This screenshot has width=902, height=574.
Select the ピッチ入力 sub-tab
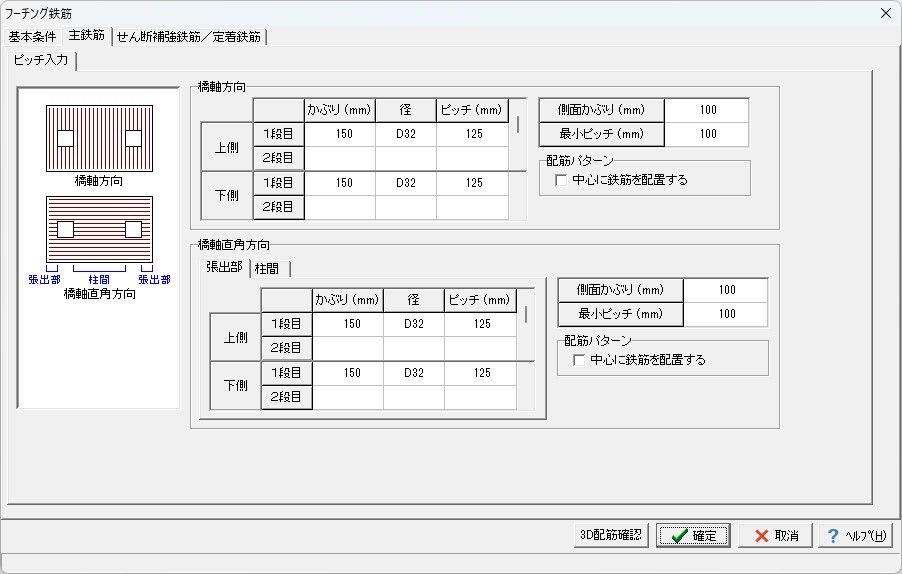[x=41, y=60]
